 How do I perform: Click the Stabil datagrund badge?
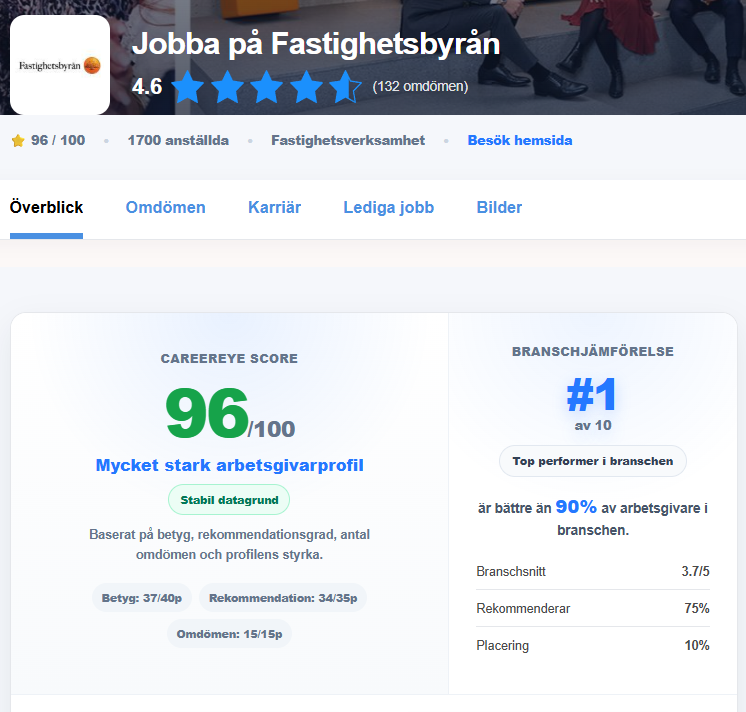point(229,500)
